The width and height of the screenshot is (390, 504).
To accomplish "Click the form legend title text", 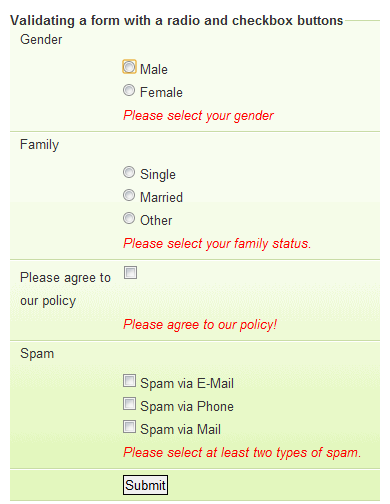I will (x=177, y=21).
